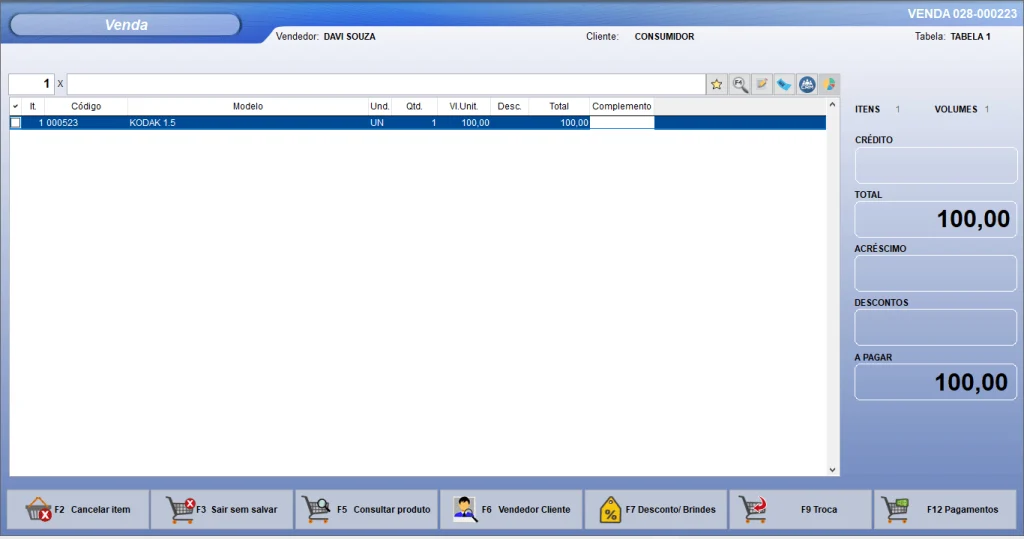
Task: Click the quantity input field
Action: click(30, 84)
